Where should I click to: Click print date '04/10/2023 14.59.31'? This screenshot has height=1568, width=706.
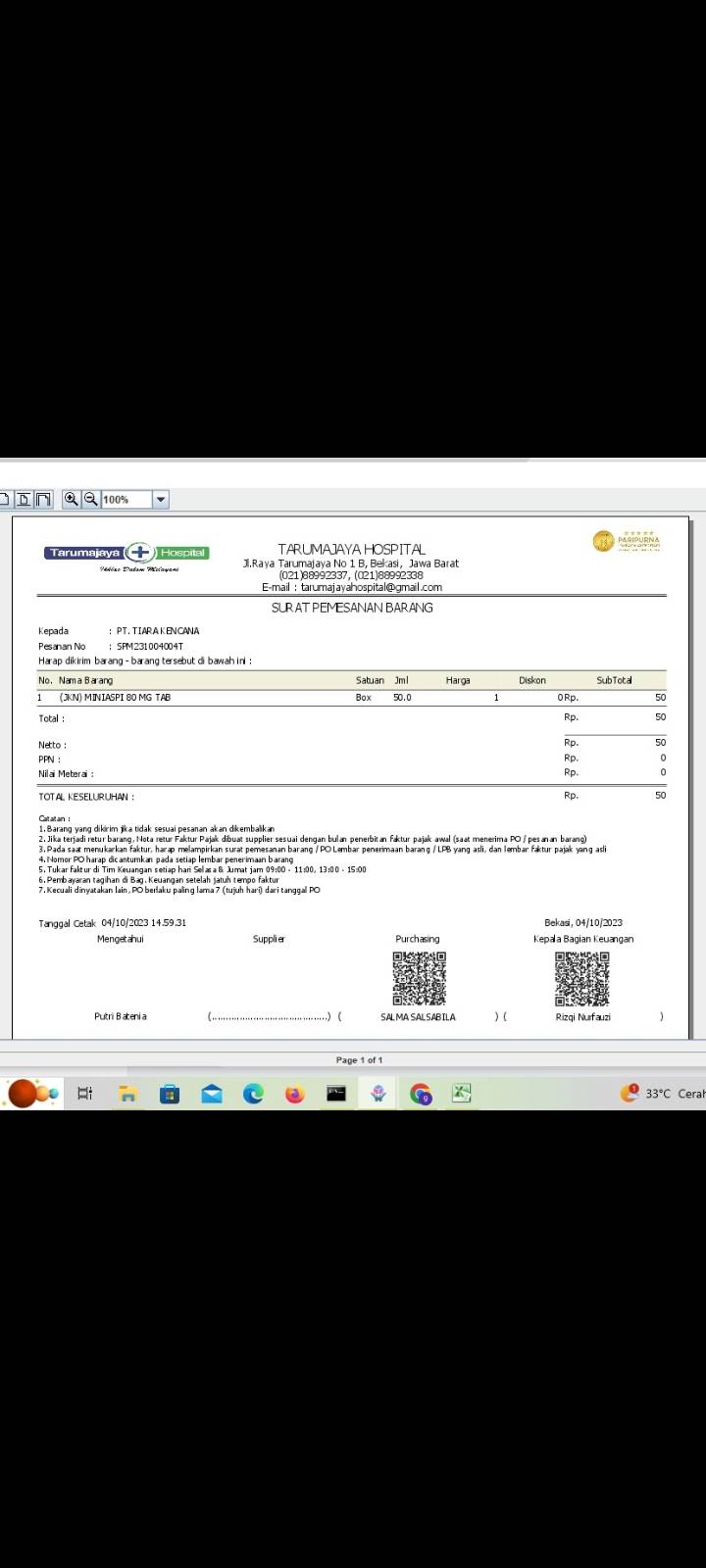click(x=143, y=923)
